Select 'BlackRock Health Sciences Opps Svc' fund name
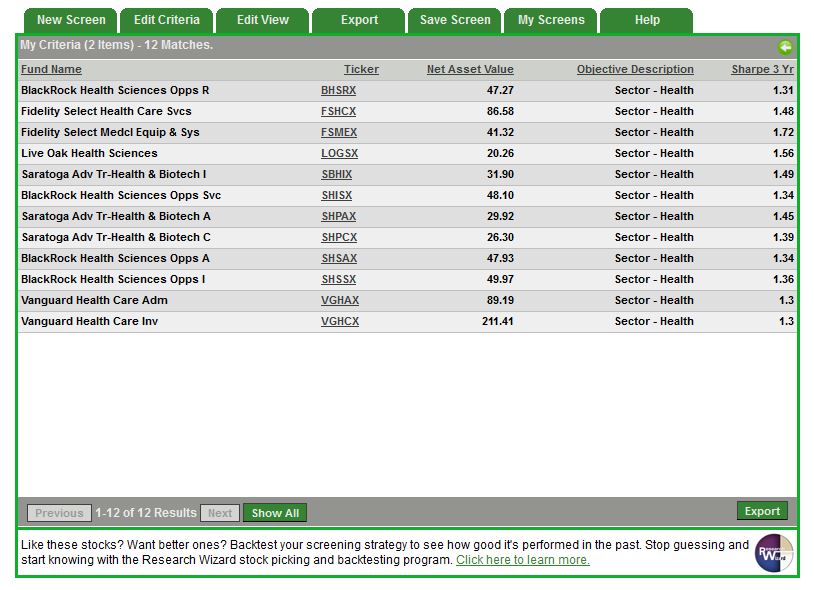814x590 pixels. pos(121,196)
